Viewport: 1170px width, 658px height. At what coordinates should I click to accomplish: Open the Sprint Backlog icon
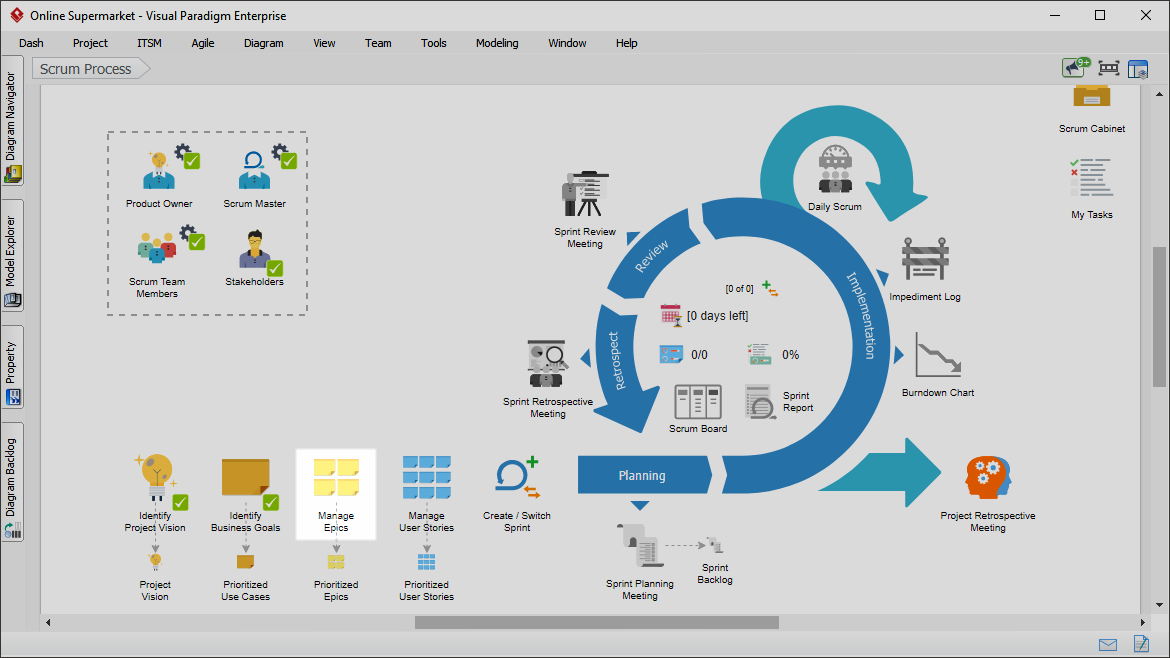(x=715, y=545)
